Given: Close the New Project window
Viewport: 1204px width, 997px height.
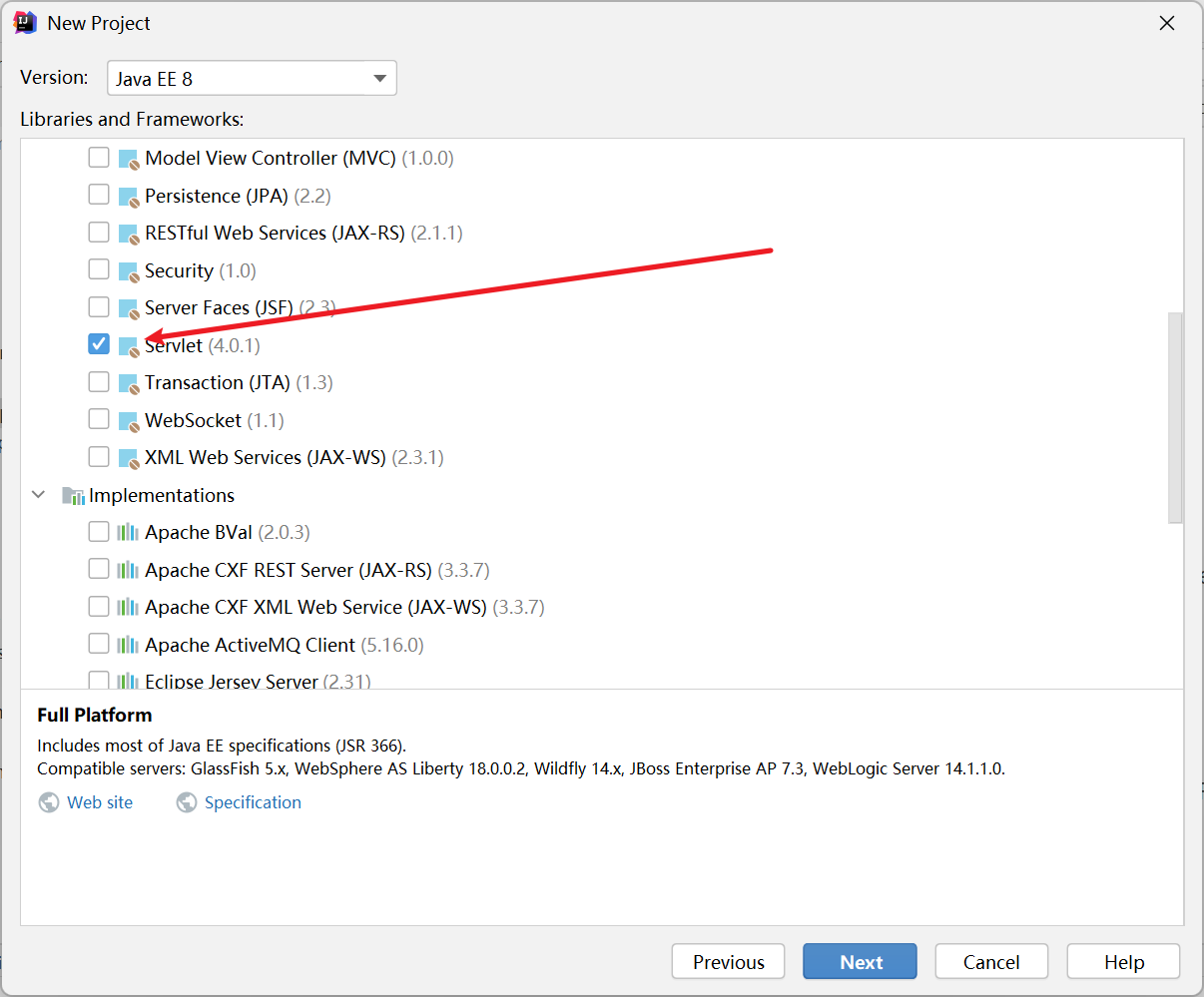Looking at the screenshot, I should [1166, 23].
